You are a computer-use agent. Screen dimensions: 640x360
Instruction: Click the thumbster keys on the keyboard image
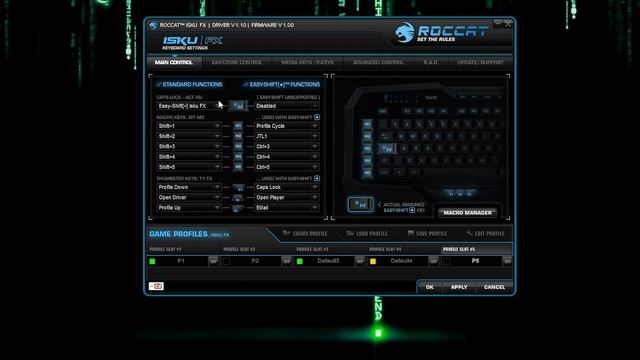pyautogui.click(x=460, y=194)
